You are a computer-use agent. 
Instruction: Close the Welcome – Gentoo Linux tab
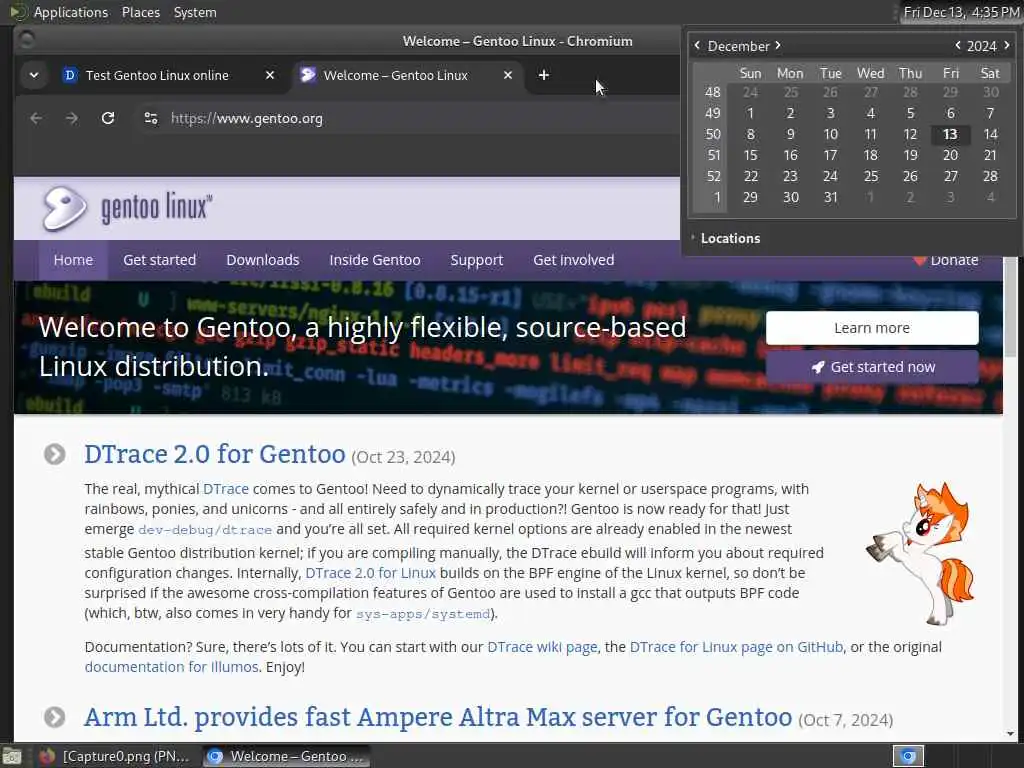click(x=507, y=75)
